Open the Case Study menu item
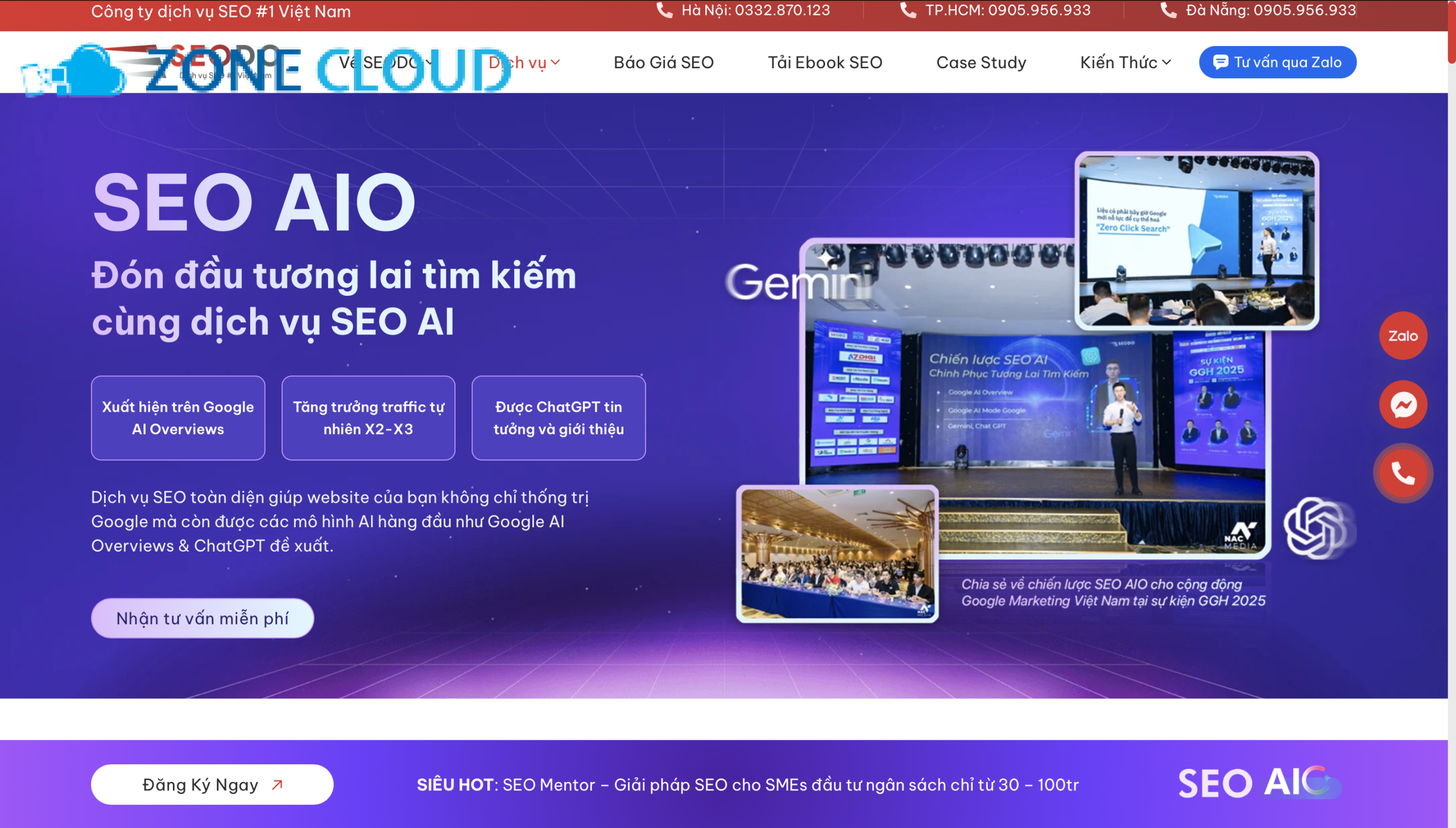The image size is (1456, 828). (x=981, y=63)
